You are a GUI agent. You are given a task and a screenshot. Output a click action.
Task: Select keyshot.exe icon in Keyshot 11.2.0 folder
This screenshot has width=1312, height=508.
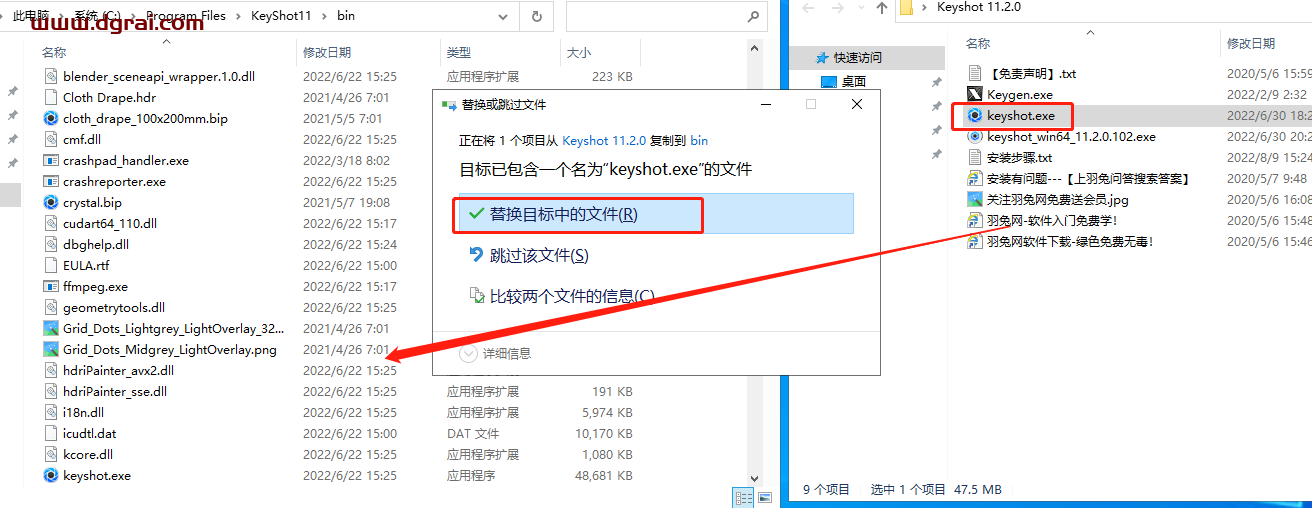pyautogui.click(x=975, y=116)
